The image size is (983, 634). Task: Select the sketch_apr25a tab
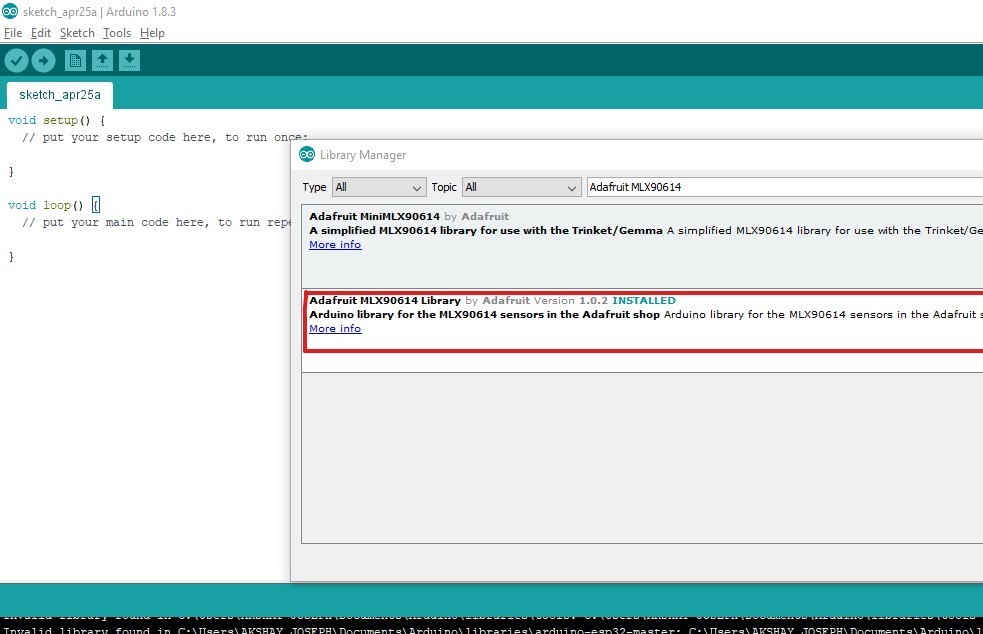(x=60, y=95)
